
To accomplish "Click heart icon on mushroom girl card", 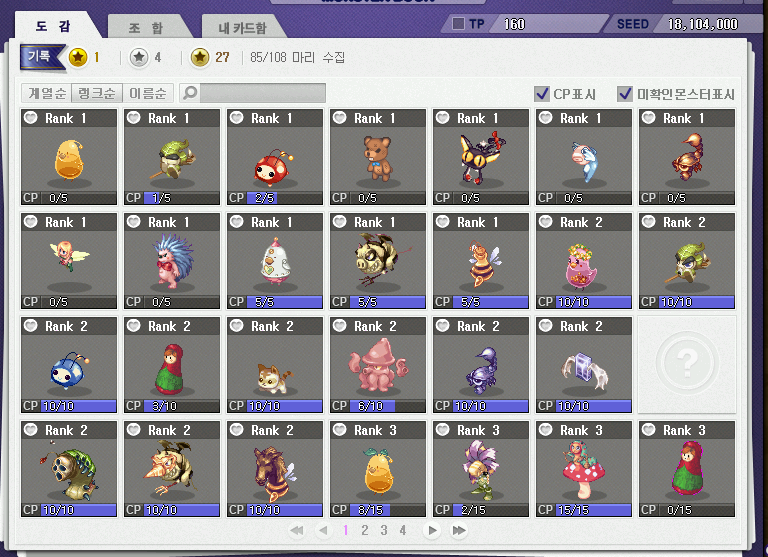I will coord(546,430).
